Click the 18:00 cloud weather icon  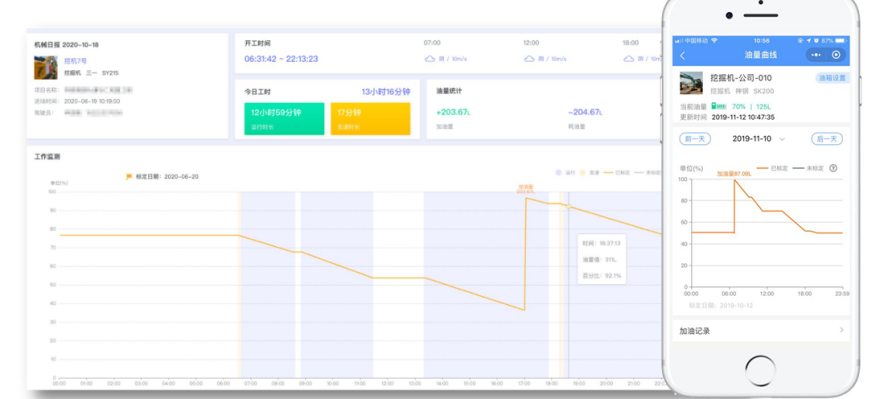coord(628,59)
